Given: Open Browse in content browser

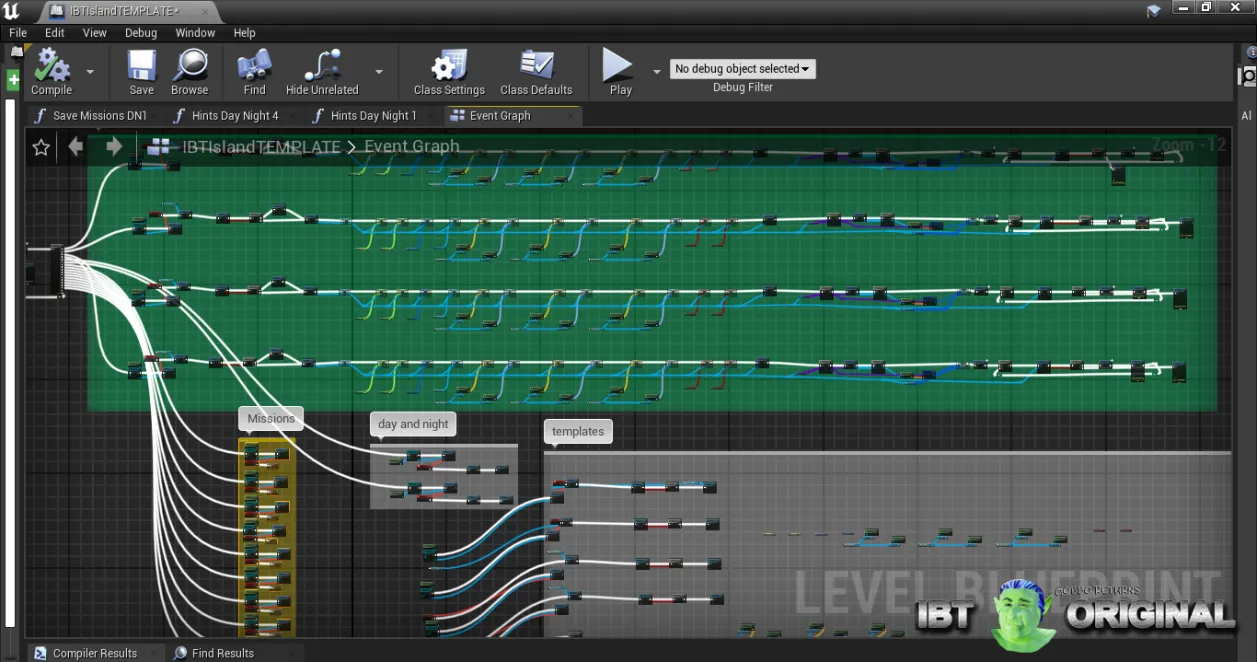Looking at the screenshot, I should (x=189, y=72).
